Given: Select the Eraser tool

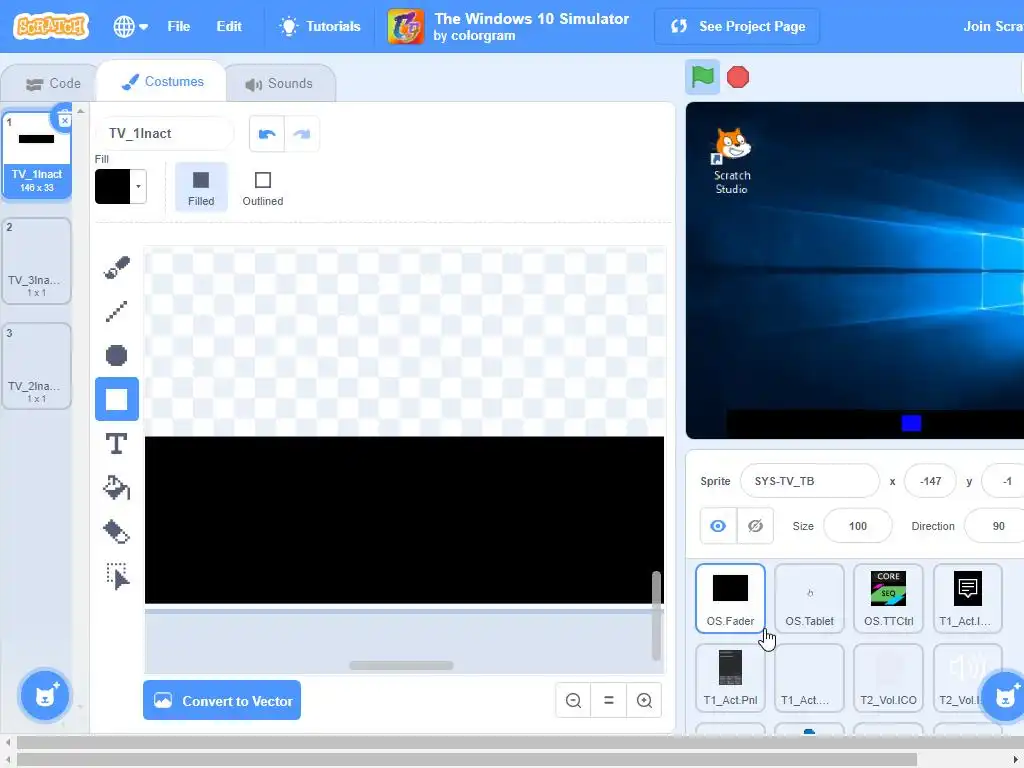Looking at the screenshot, I should (x=117, y=532).
